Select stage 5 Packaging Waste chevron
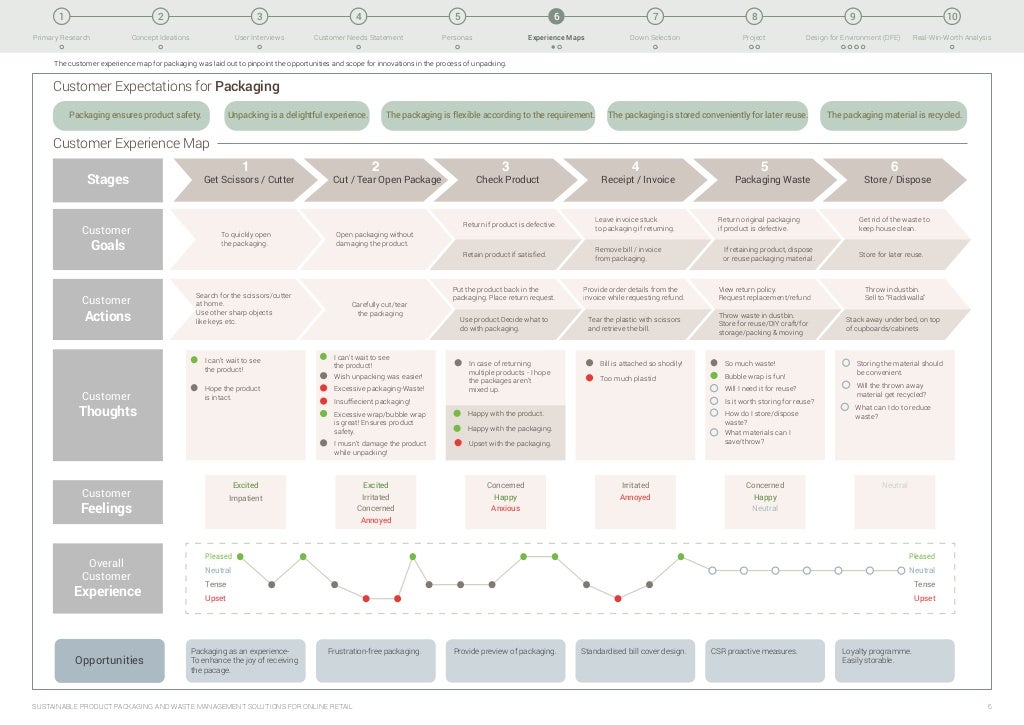 767,180
